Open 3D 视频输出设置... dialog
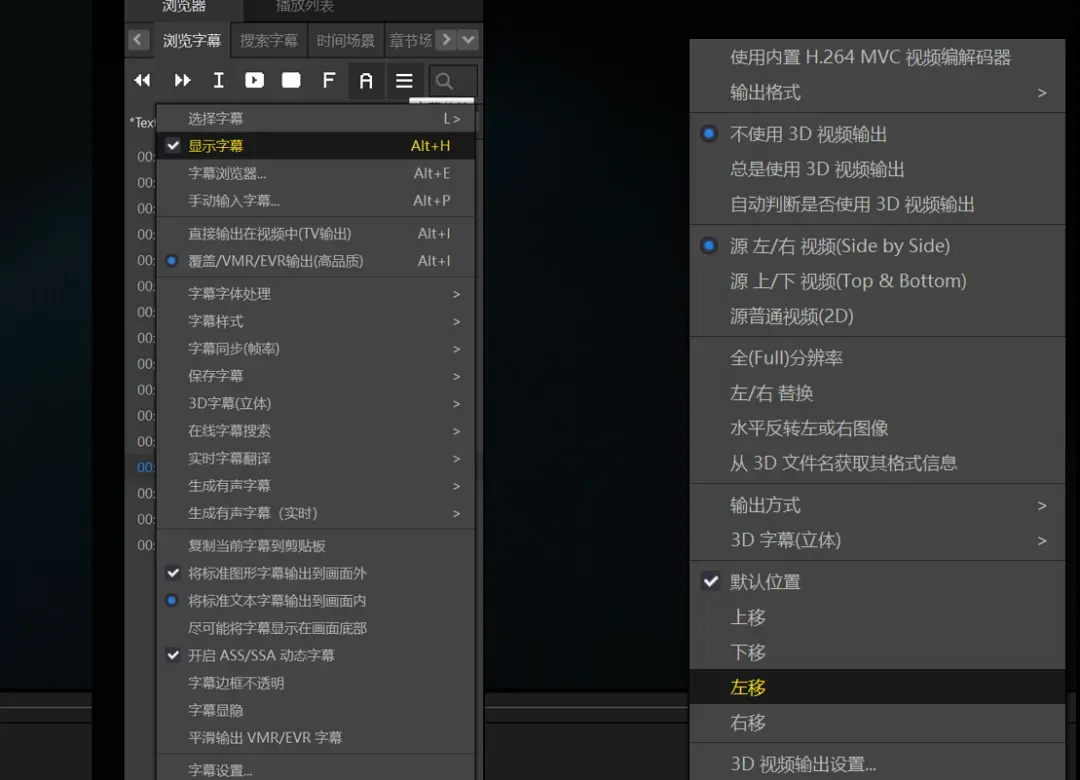Screen dimensions: 1080x780 803,765
